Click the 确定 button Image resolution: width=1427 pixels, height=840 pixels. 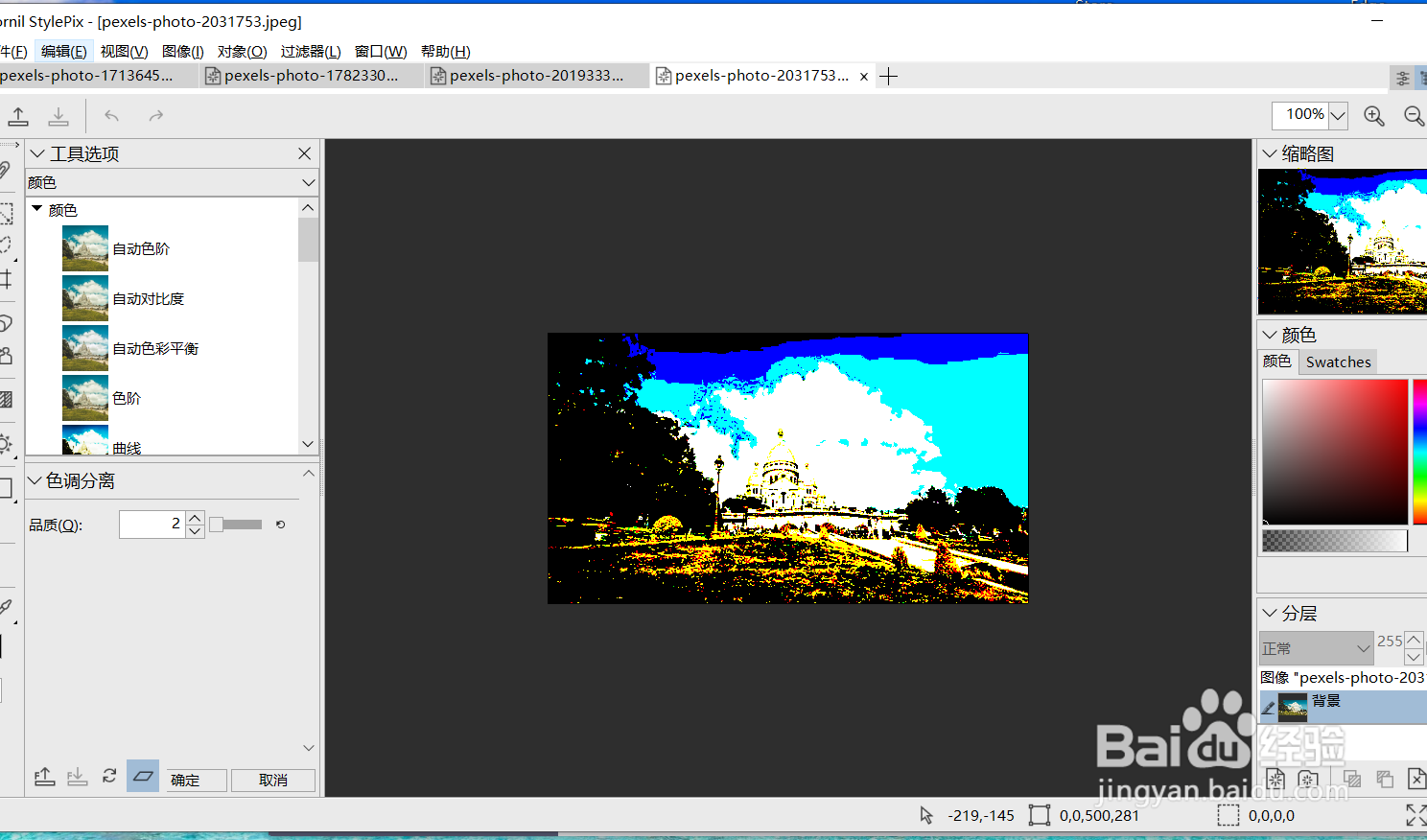tap(197, 781)
